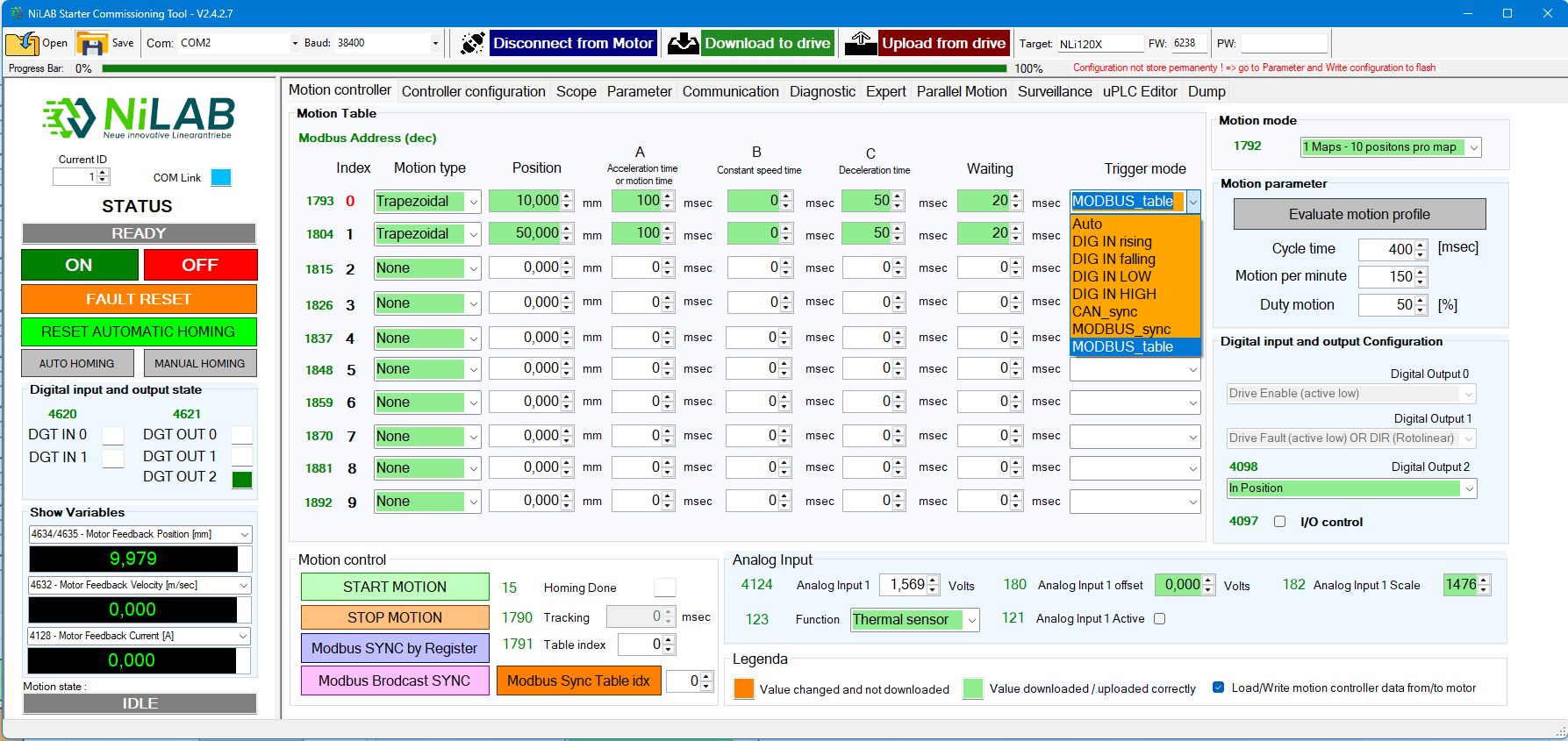Click the Save floppy disk icon
The width and height of the screenshot is (1568, 741).
[91, 43]
